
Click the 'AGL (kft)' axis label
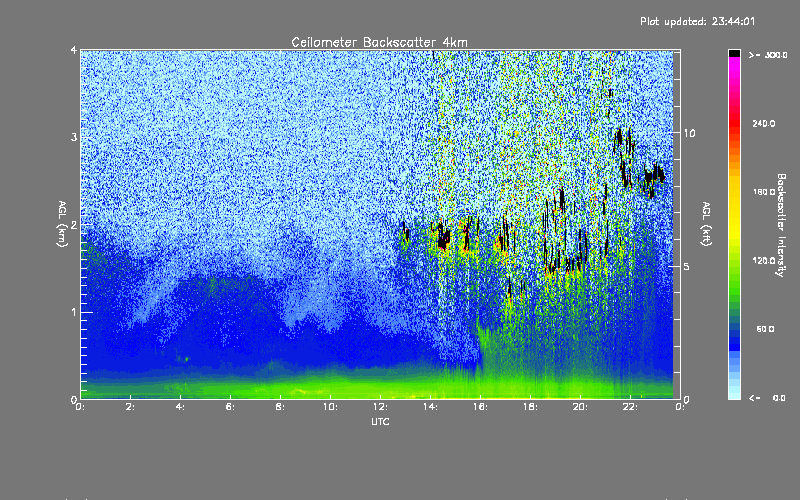tap(707, 224)
